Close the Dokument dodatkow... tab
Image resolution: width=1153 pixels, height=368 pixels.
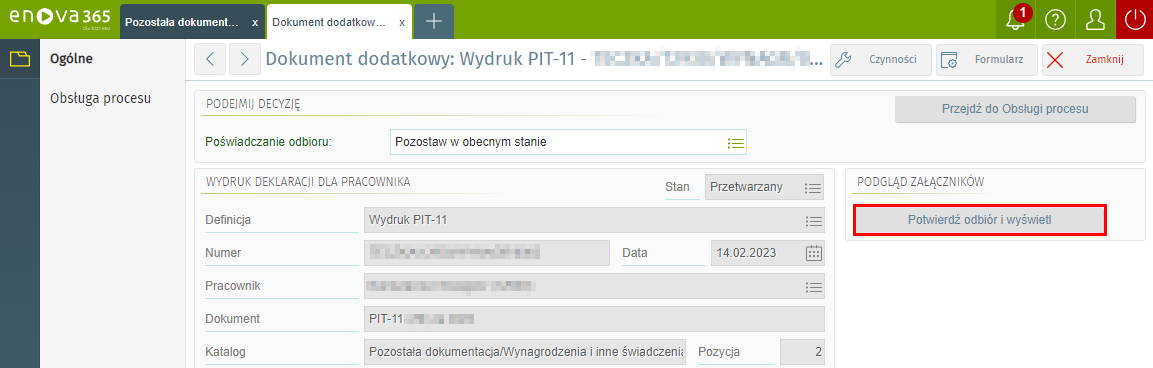click(x=401, y=22)
